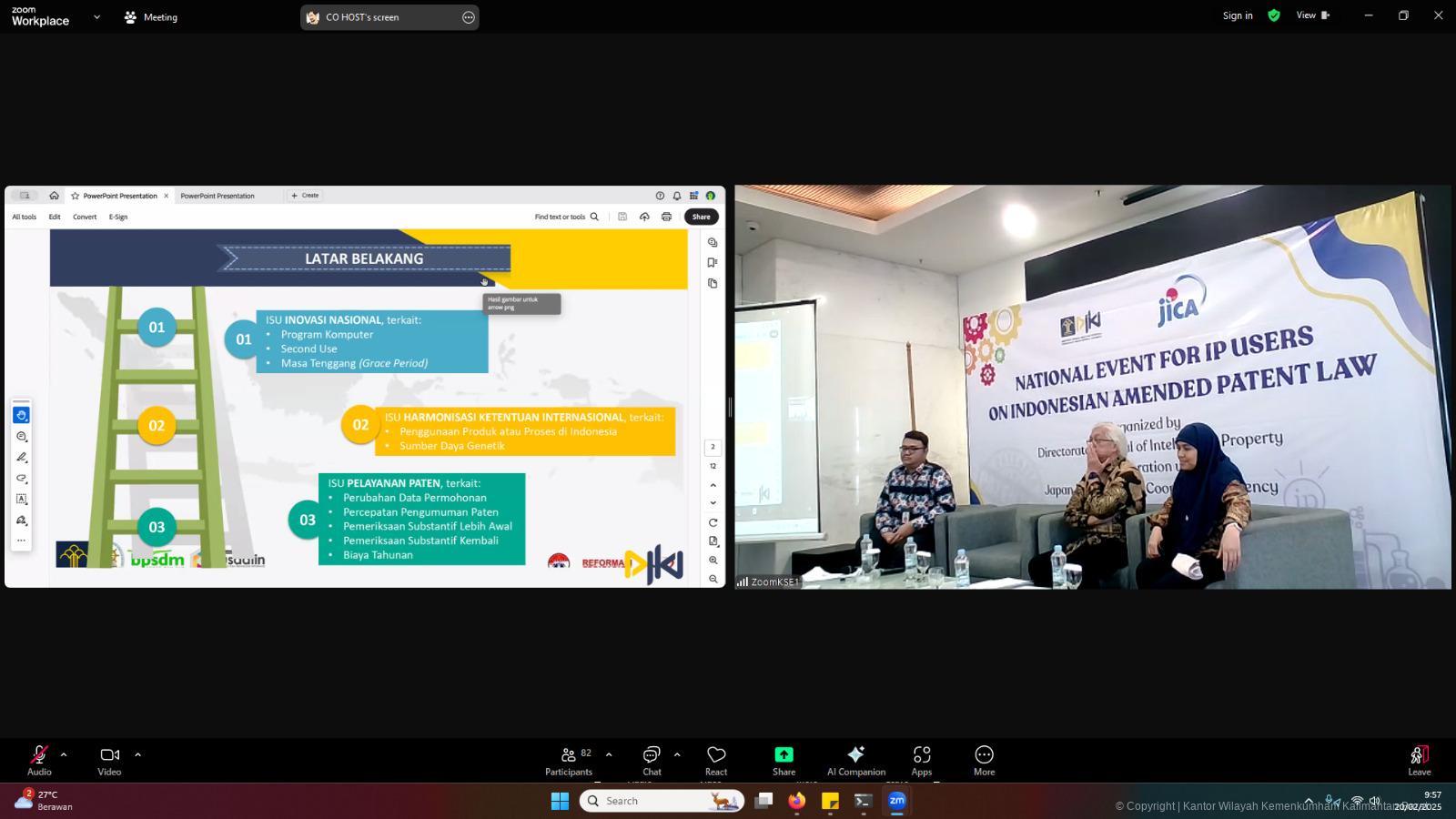Open the More options menu
This screenshot has height=819, width=1456.
pos(984,760)
